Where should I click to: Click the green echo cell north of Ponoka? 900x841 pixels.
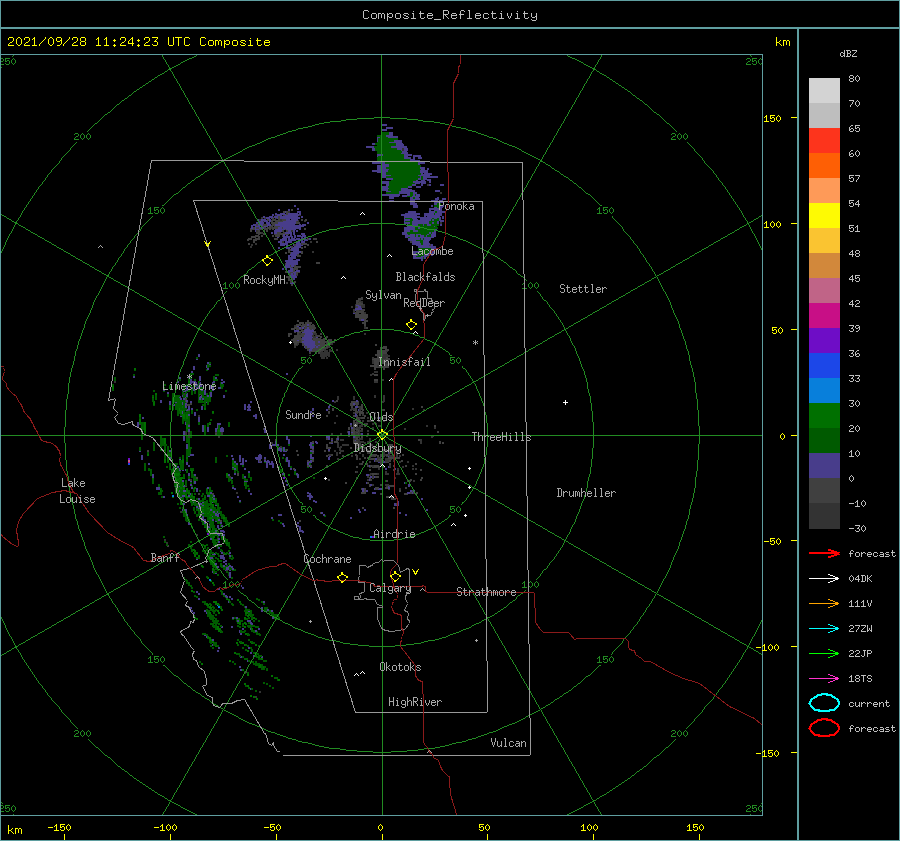pos(402,166)
